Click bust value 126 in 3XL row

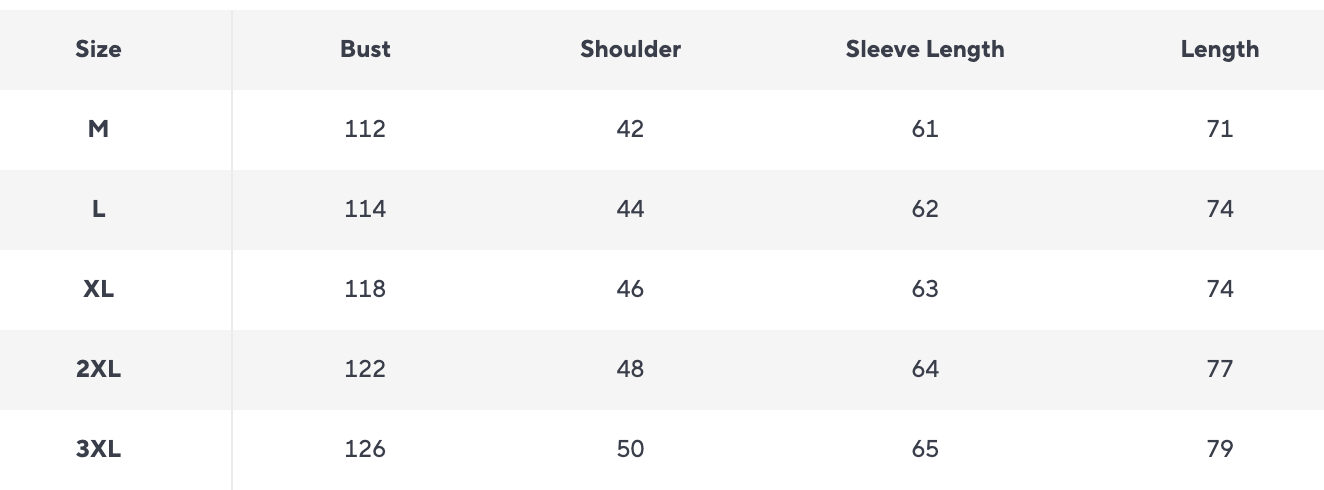365,449
